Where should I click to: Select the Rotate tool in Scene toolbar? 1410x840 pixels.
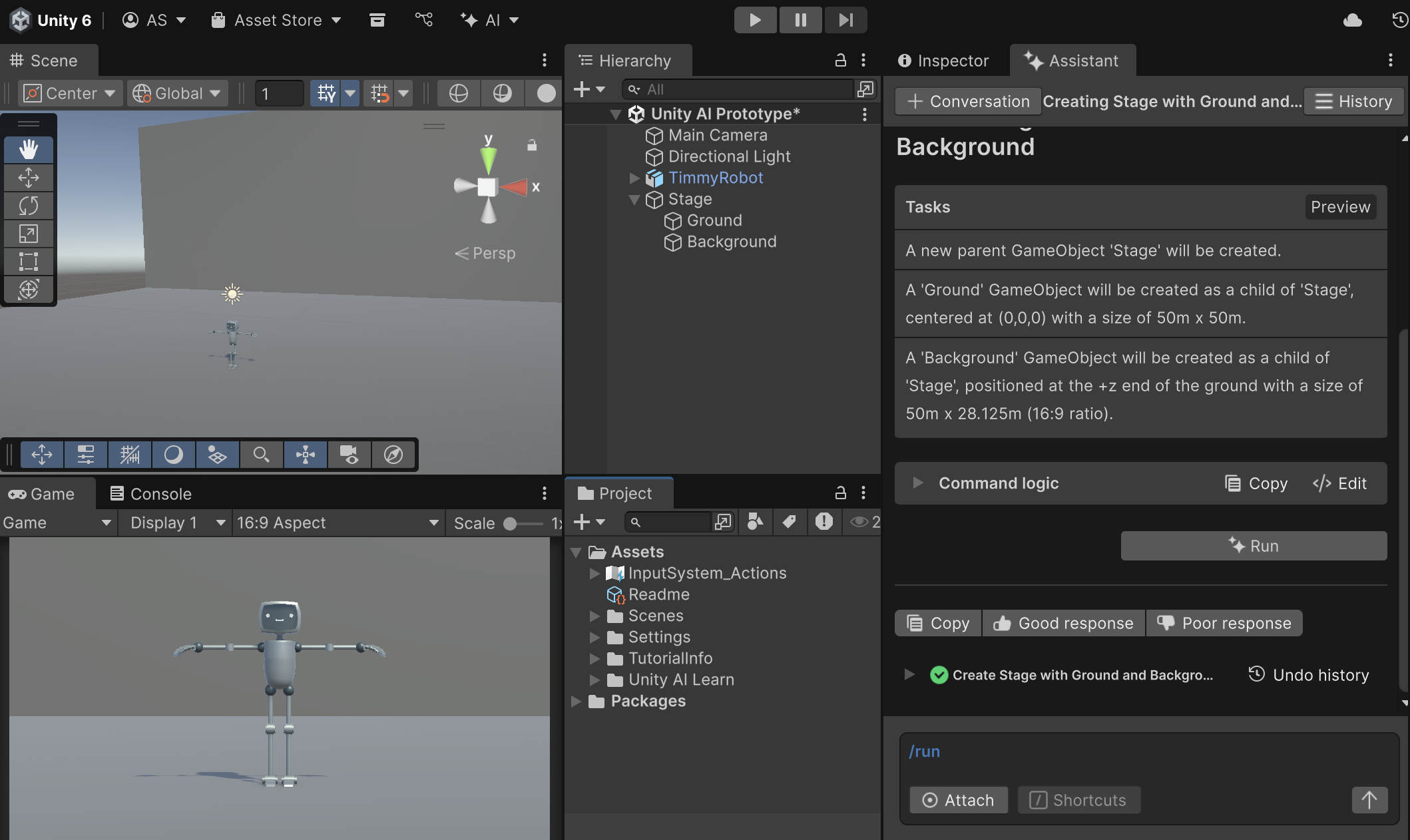click(x=28, y=206)
